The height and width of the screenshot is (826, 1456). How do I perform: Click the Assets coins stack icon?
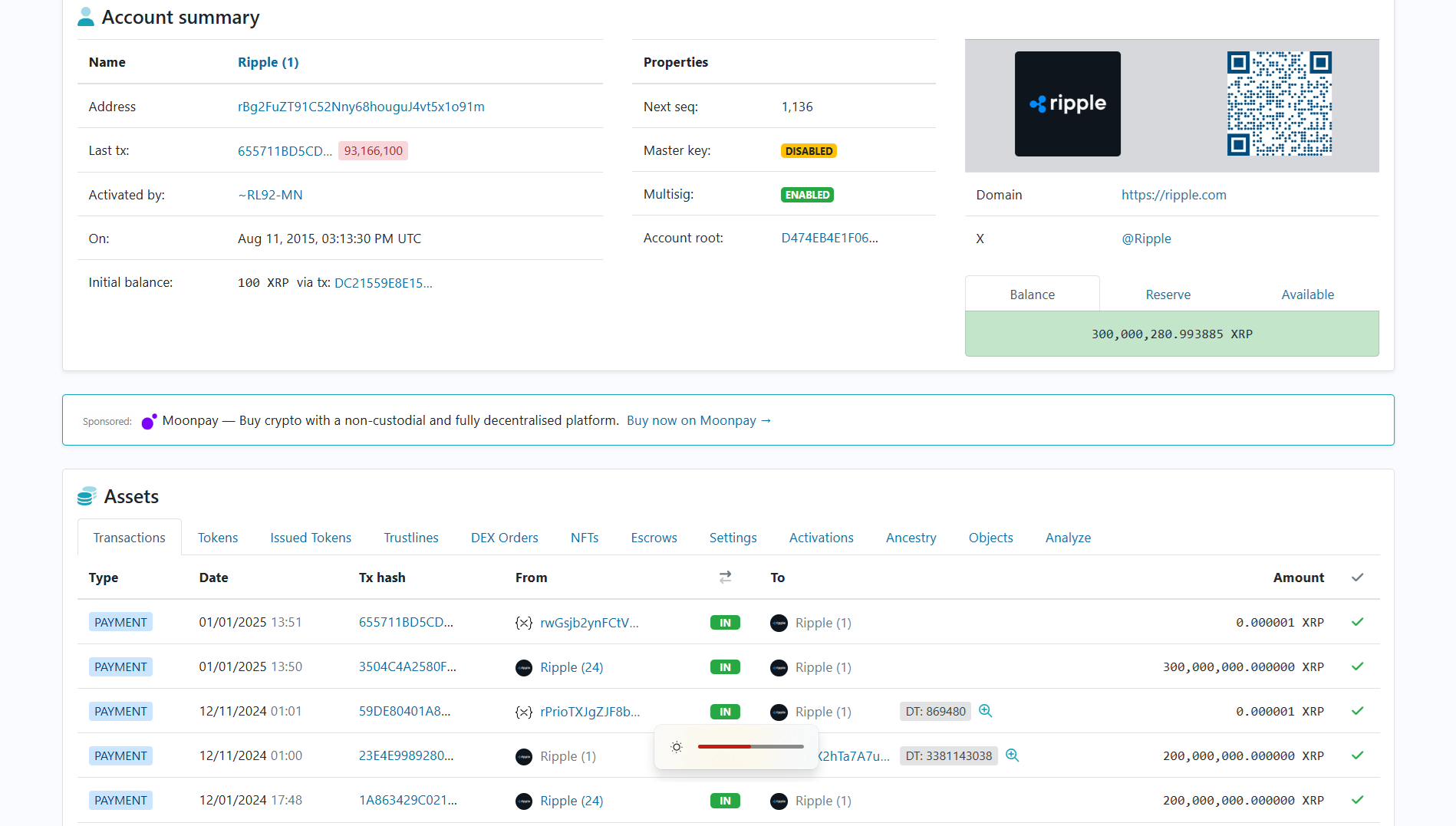[87, 496]
